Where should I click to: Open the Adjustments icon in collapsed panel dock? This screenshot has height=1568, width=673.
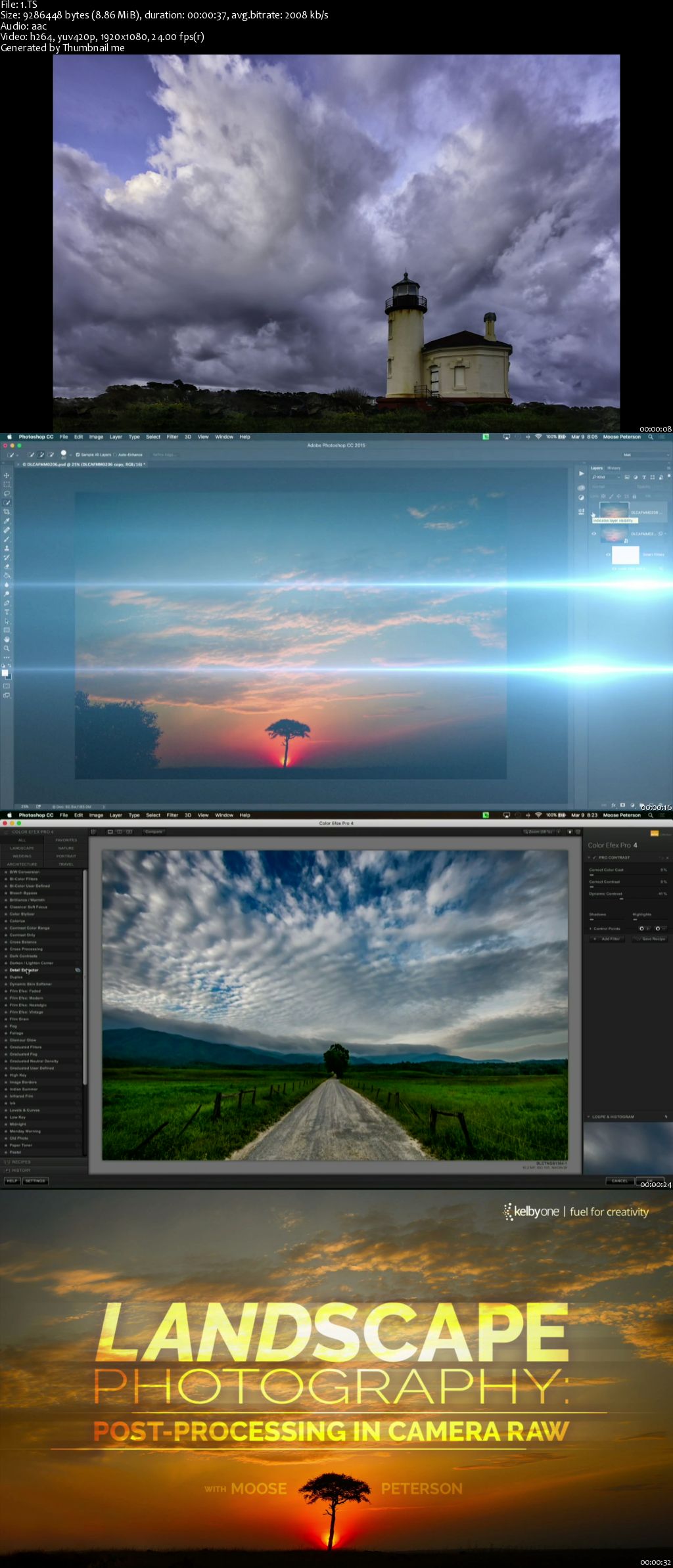581,497
